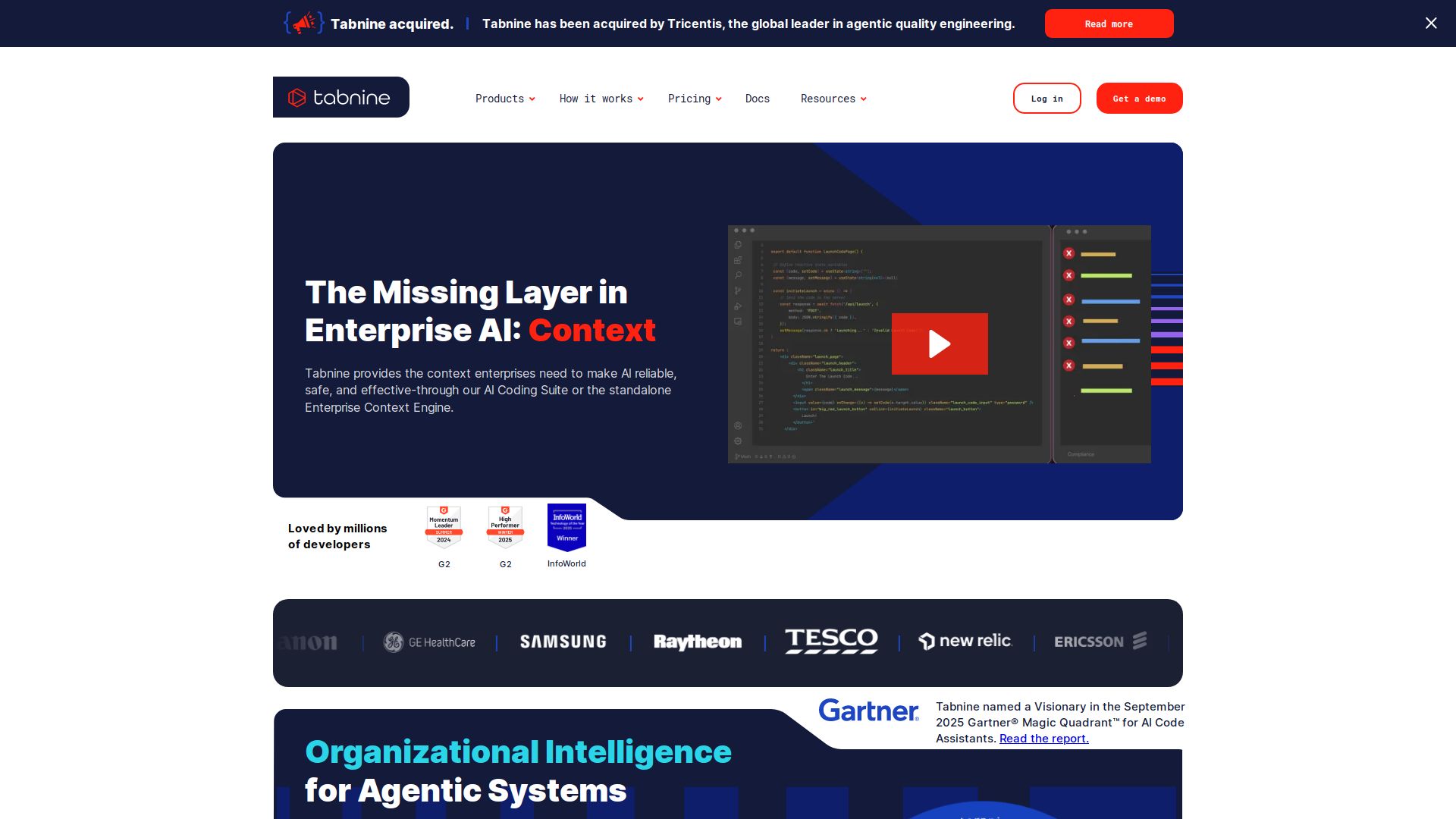1456x819 pixels.
Task: Click the 'for Agentic Systems' heading line
Action: click(466, 790)
